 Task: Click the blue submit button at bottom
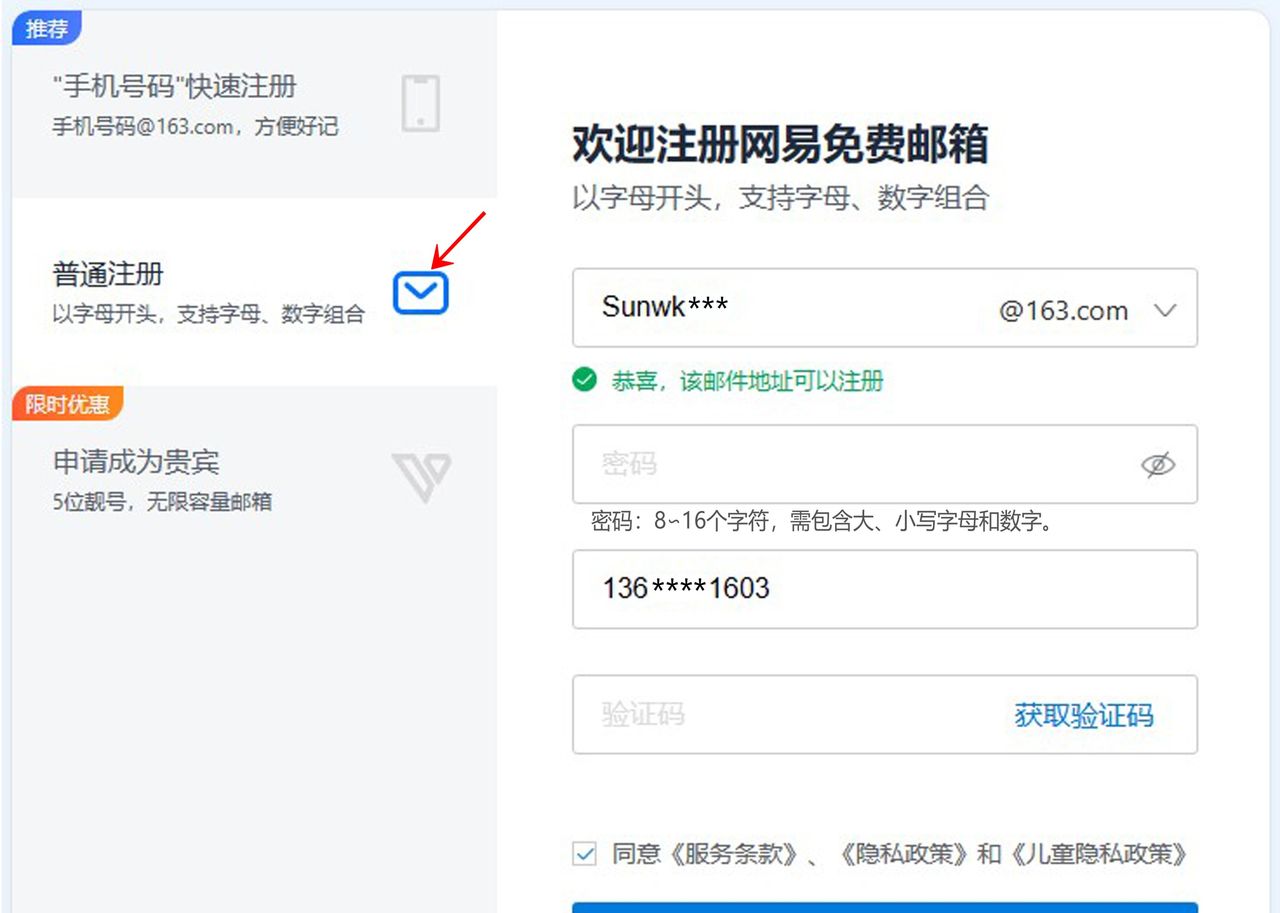point(885,908)
